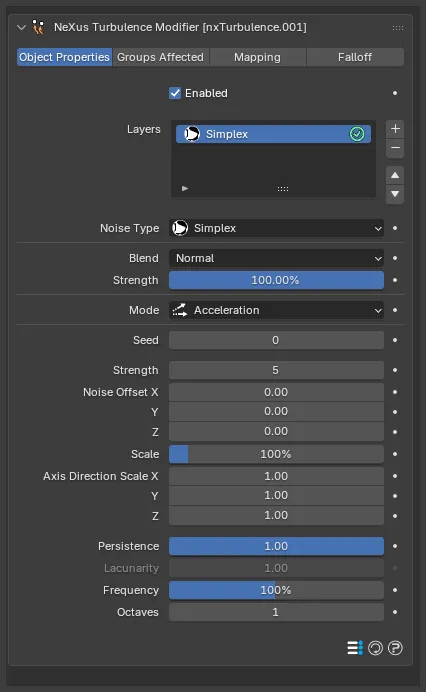Move layer up with the up arrow
The image size is (426, 692).
(x=395, y=176)
